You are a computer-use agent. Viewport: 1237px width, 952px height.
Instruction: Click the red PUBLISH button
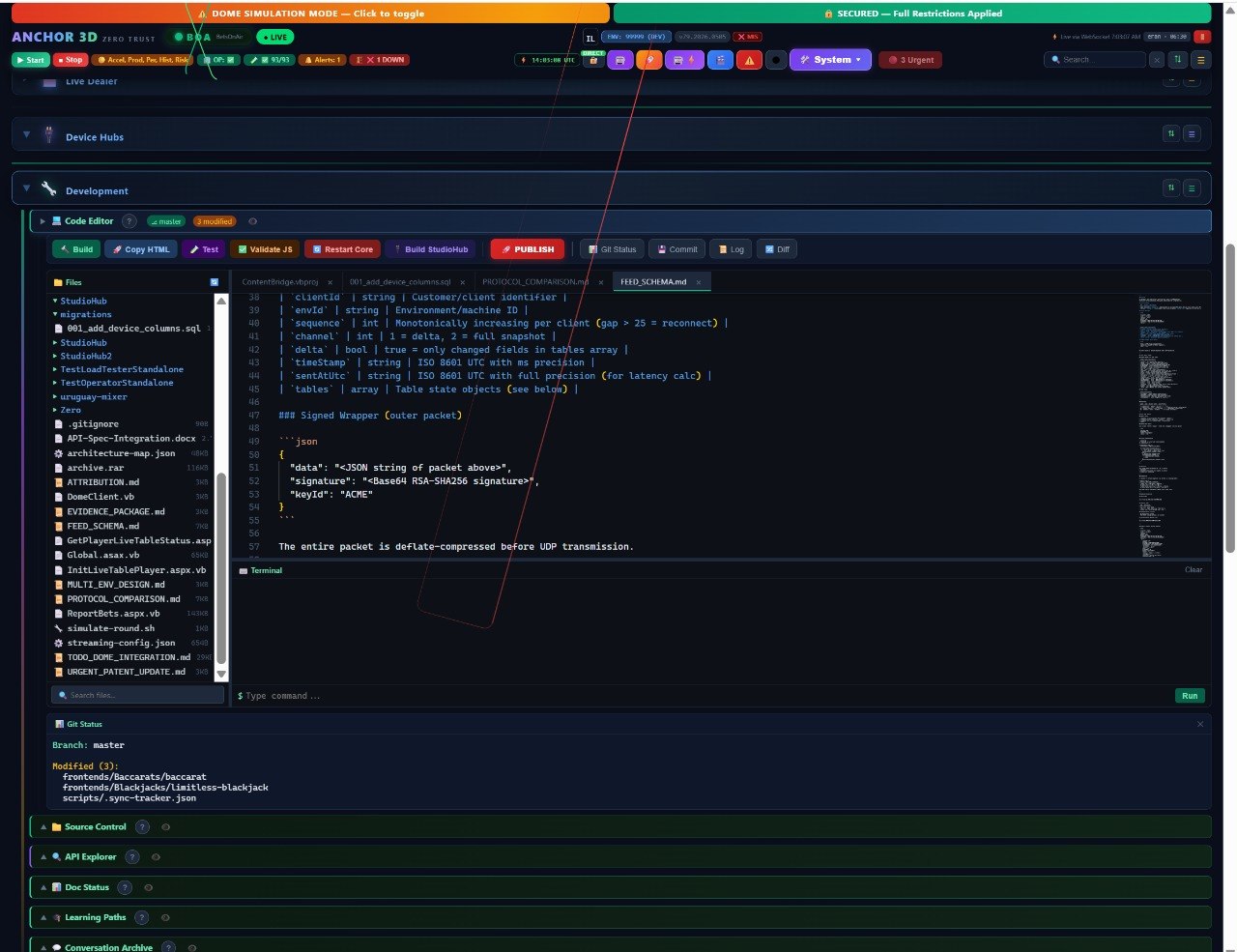coord(528,249)
